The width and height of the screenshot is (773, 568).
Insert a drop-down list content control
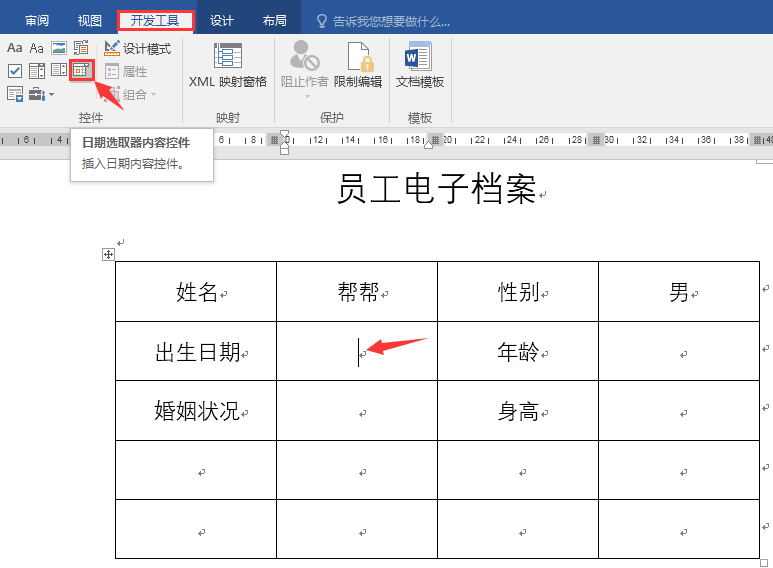[59, 70]
